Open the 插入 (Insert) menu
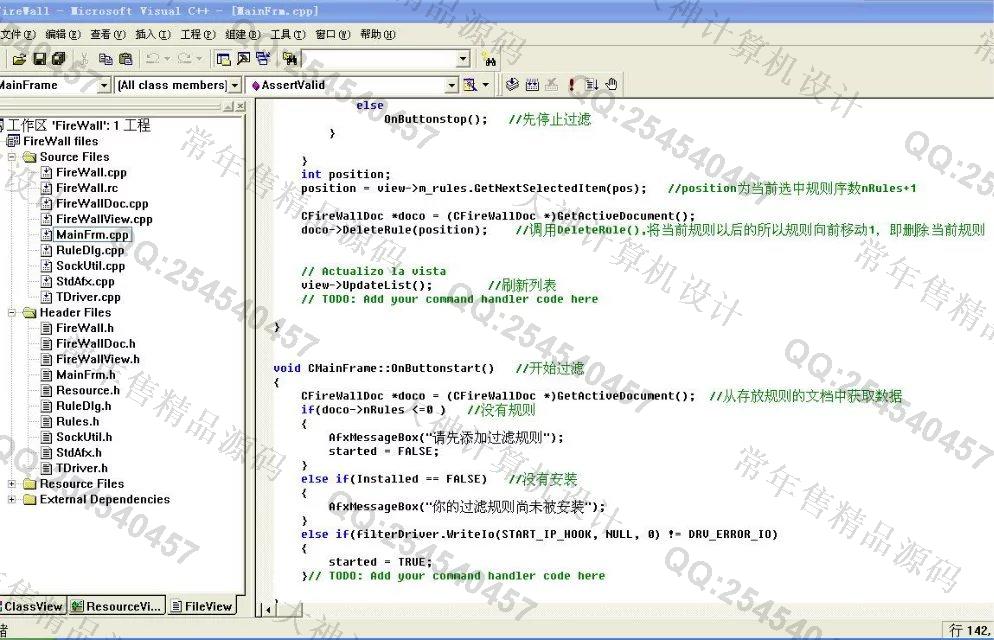Image resolution: width=994 pixels, height=640 pixels. (153, 34)
